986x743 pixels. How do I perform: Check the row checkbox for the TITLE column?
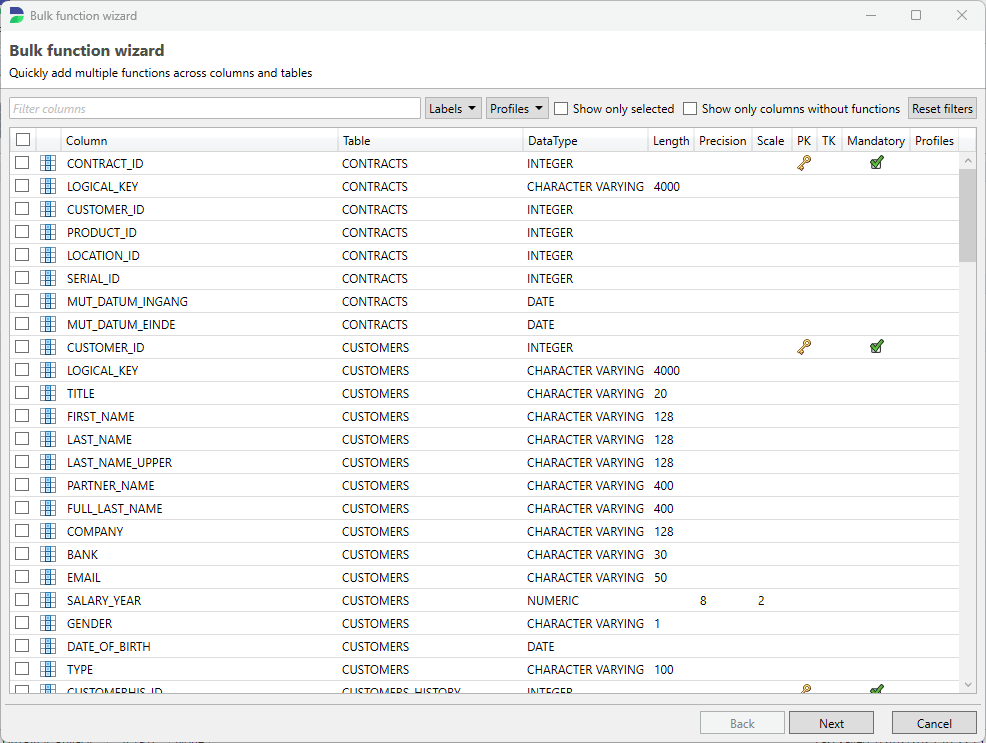pyautogui.click(x=22, y=393)
